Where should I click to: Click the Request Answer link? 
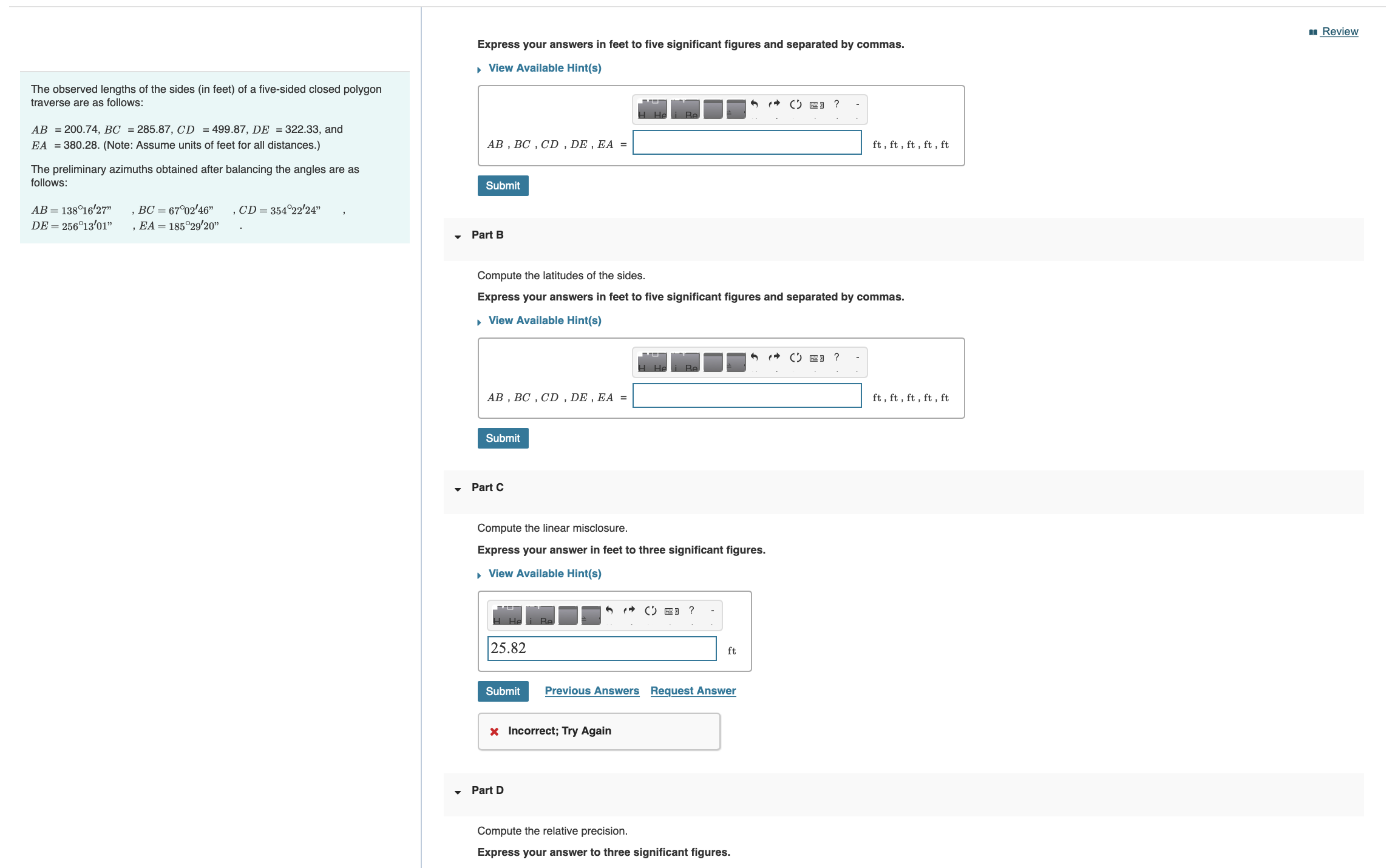pyautogui.click(x=693, y=691)
